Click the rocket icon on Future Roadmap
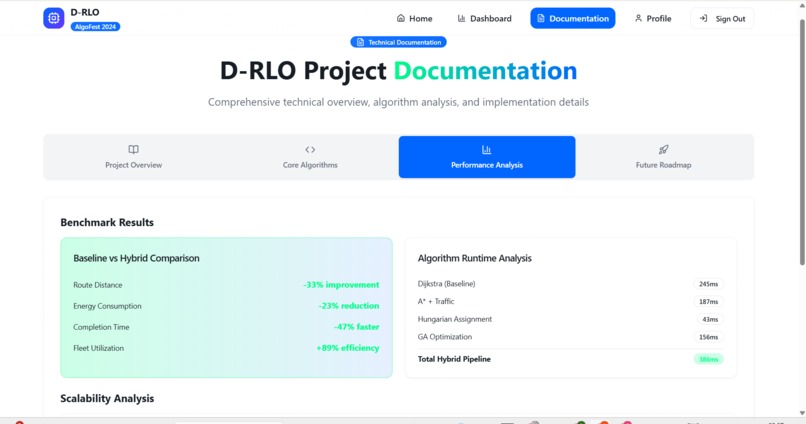The width and height of the screenshot is (806, 424). 664,150
